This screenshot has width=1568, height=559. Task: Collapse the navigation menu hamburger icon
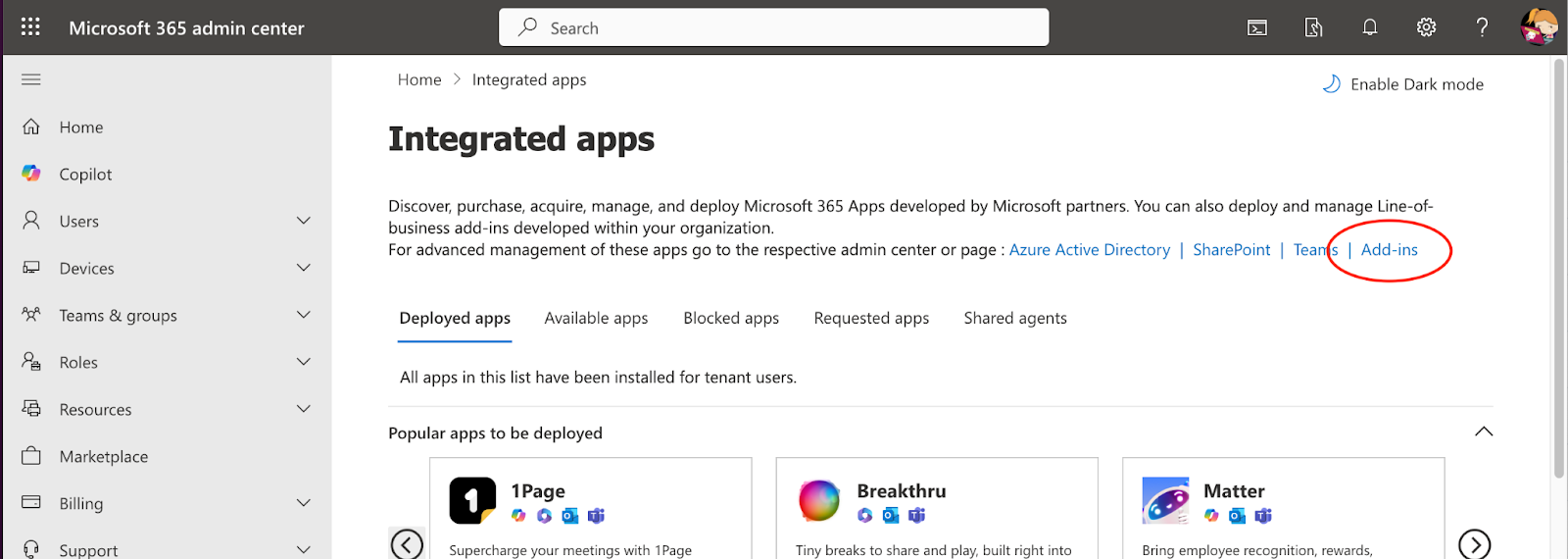[x=31, y=79]
